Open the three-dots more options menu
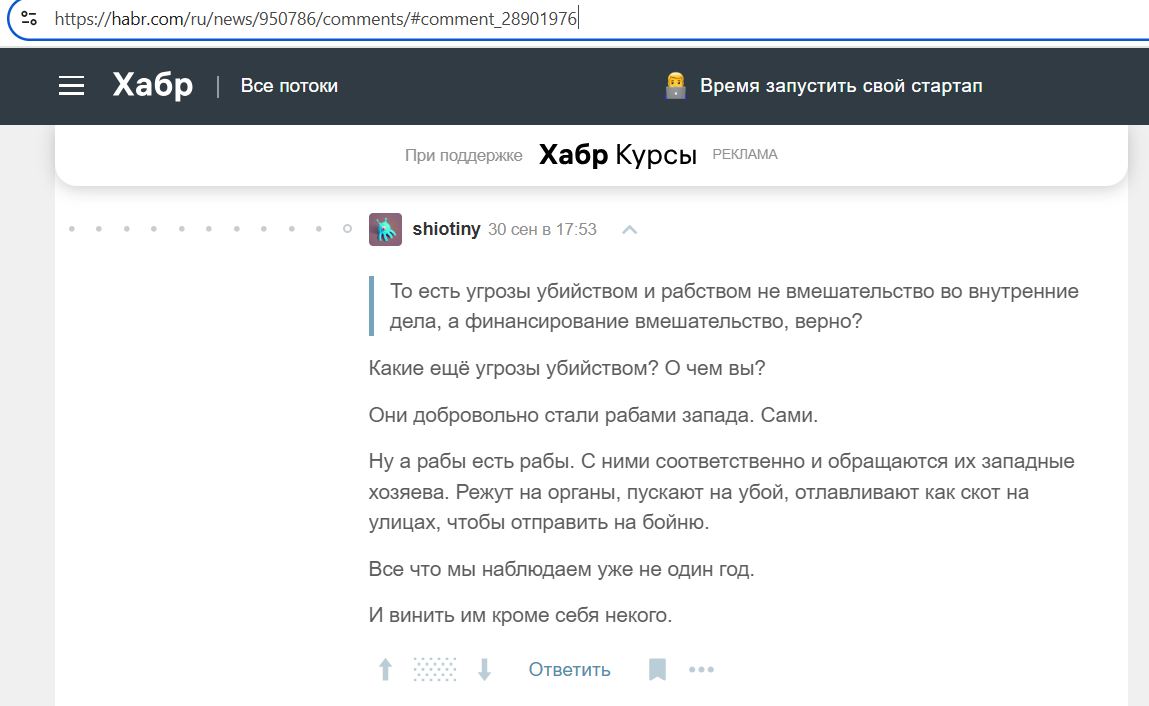1149x706 pixels. [701, 669]
